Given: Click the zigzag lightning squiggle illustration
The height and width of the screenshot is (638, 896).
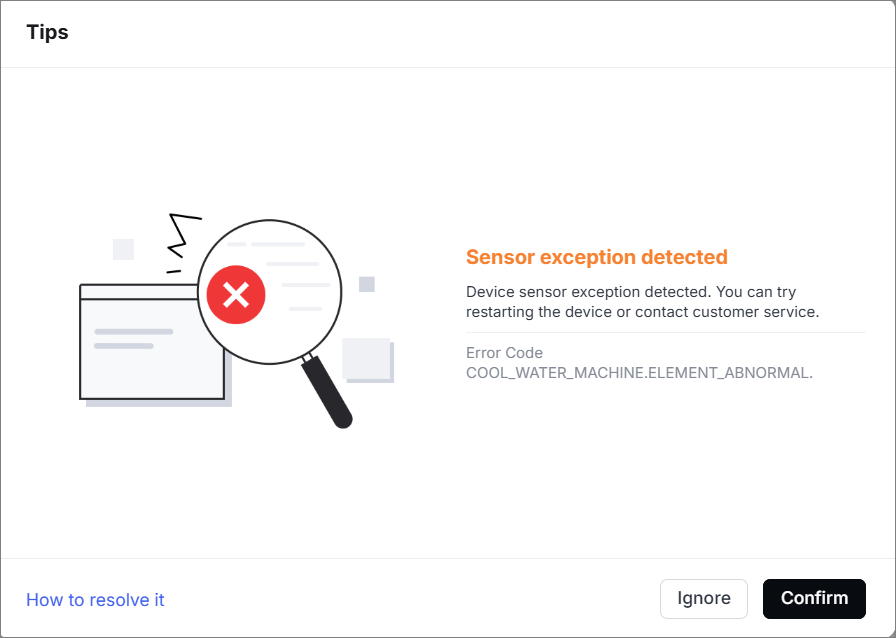Looking at the screenshot, I should pyautogui.click(x=180, y=237).
